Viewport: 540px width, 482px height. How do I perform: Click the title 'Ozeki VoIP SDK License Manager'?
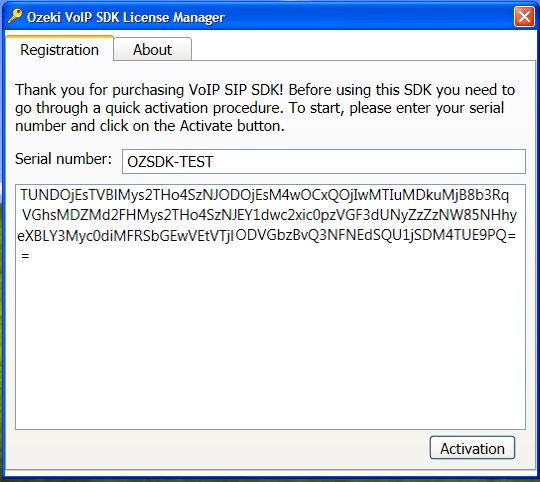tap(126, 17)
